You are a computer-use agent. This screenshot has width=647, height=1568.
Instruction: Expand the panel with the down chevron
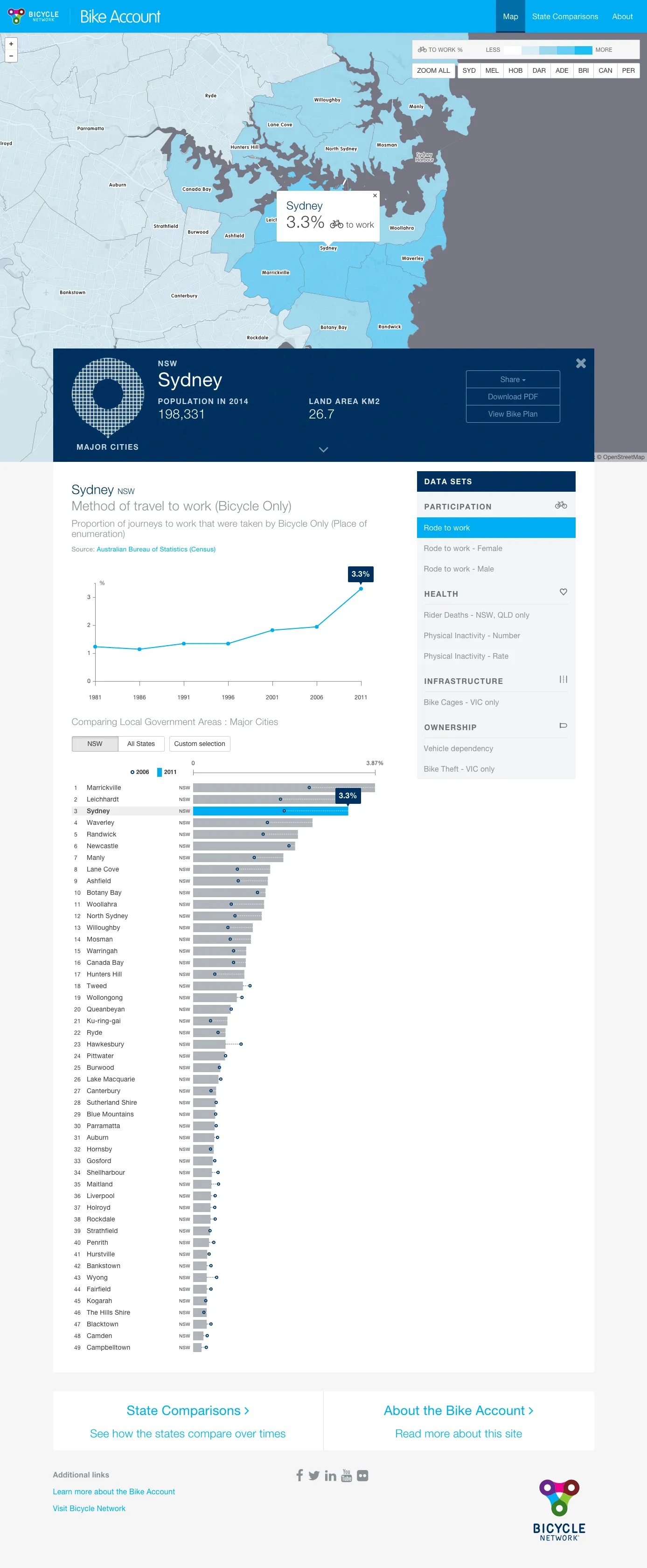pyautogui.click(x=323, y=449)
